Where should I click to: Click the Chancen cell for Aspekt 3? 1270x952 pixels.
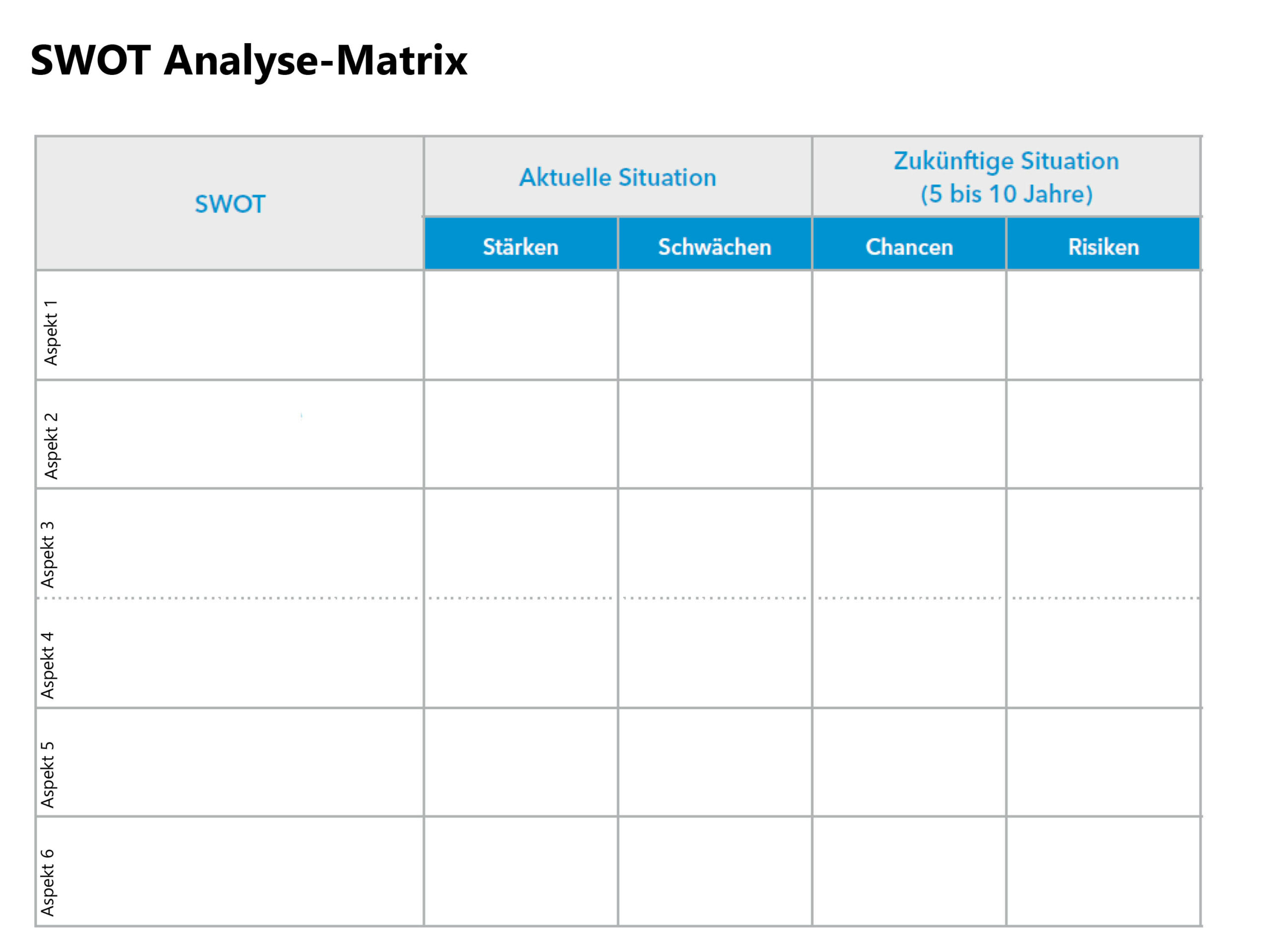pyautogui.click(x=909, y=543)
